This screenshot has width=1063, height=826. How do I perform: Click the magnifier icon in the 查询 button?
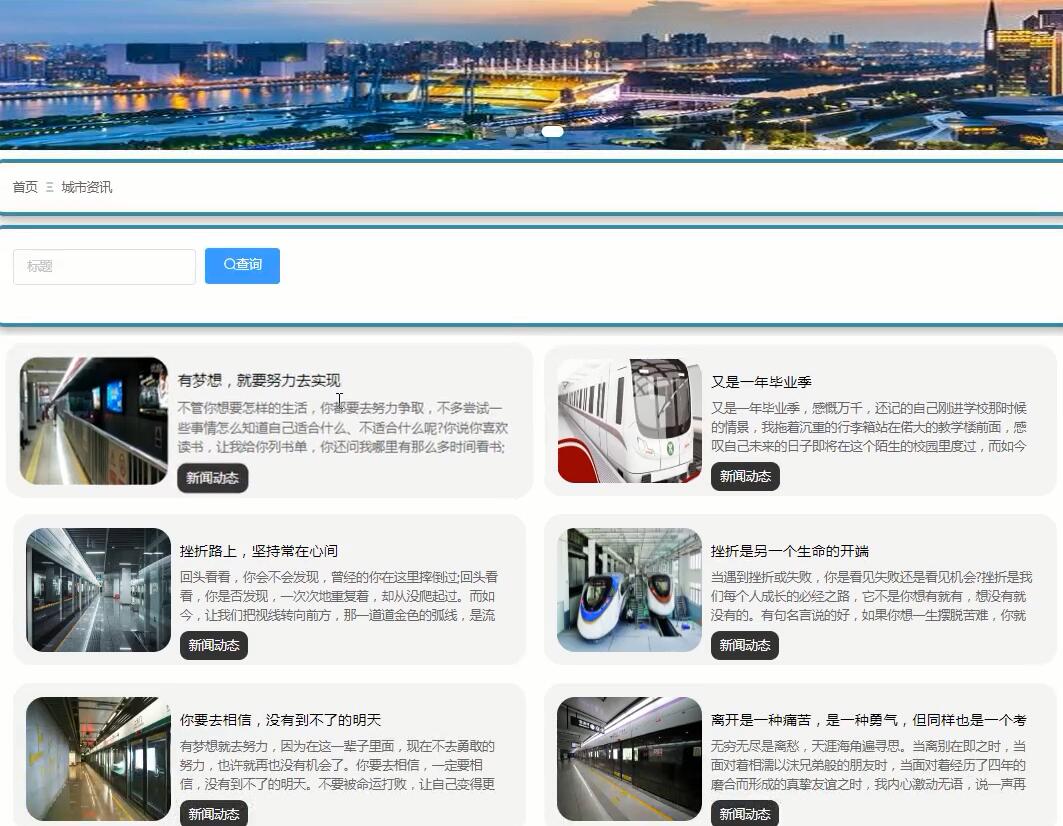tap(228, 265)
